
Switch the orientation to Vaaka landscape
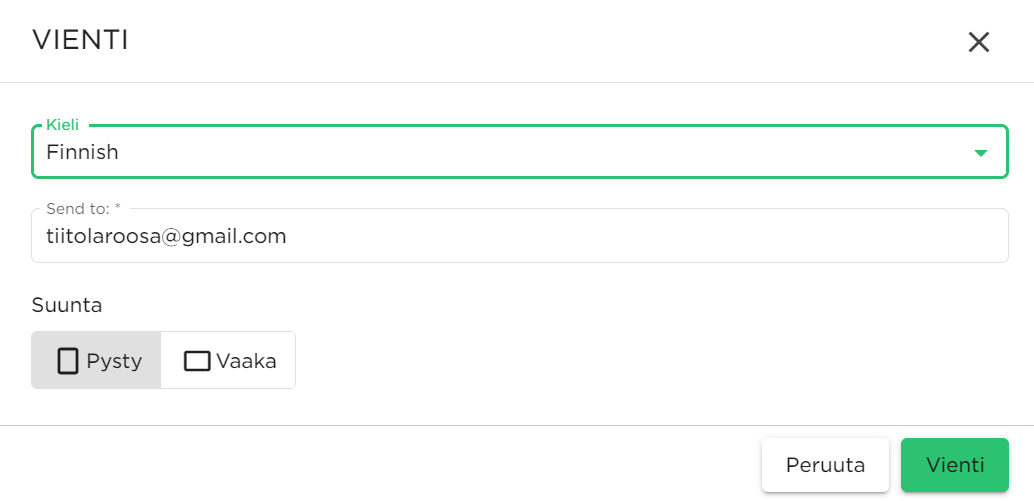(228, 360)
